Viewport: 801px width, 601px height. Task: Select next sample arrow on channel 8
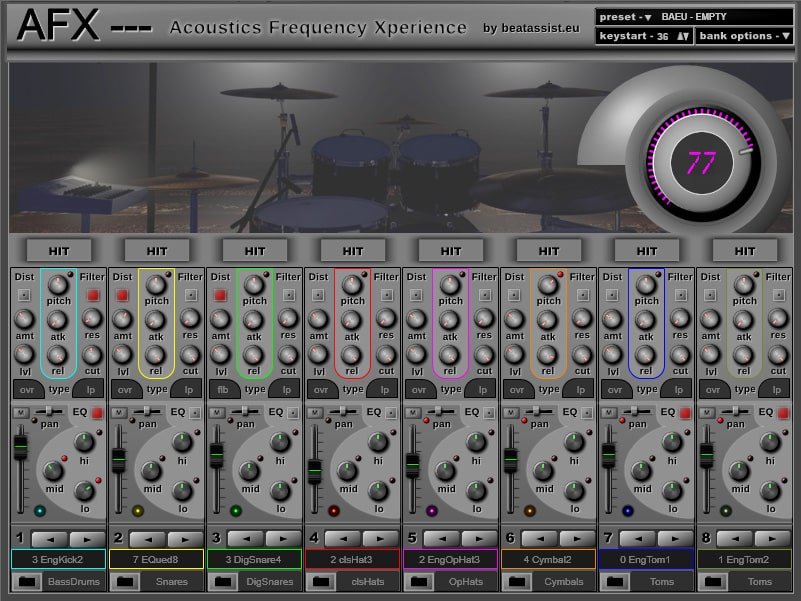pyautogui.click(x=772, y=539)
